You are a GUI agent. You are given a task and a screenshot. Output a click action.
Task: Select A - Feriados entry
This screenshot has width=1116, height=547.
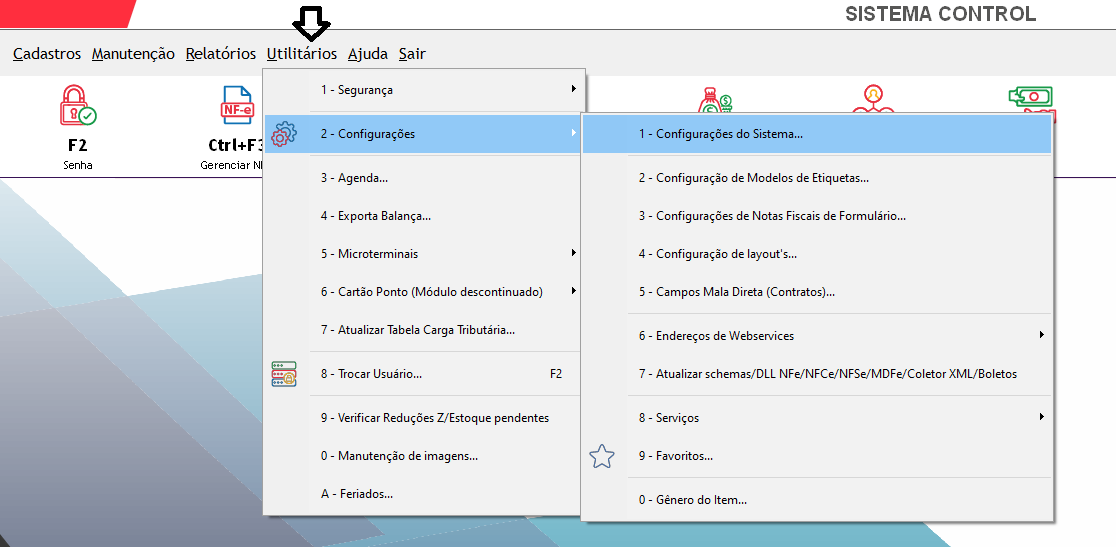click(425, 494)
